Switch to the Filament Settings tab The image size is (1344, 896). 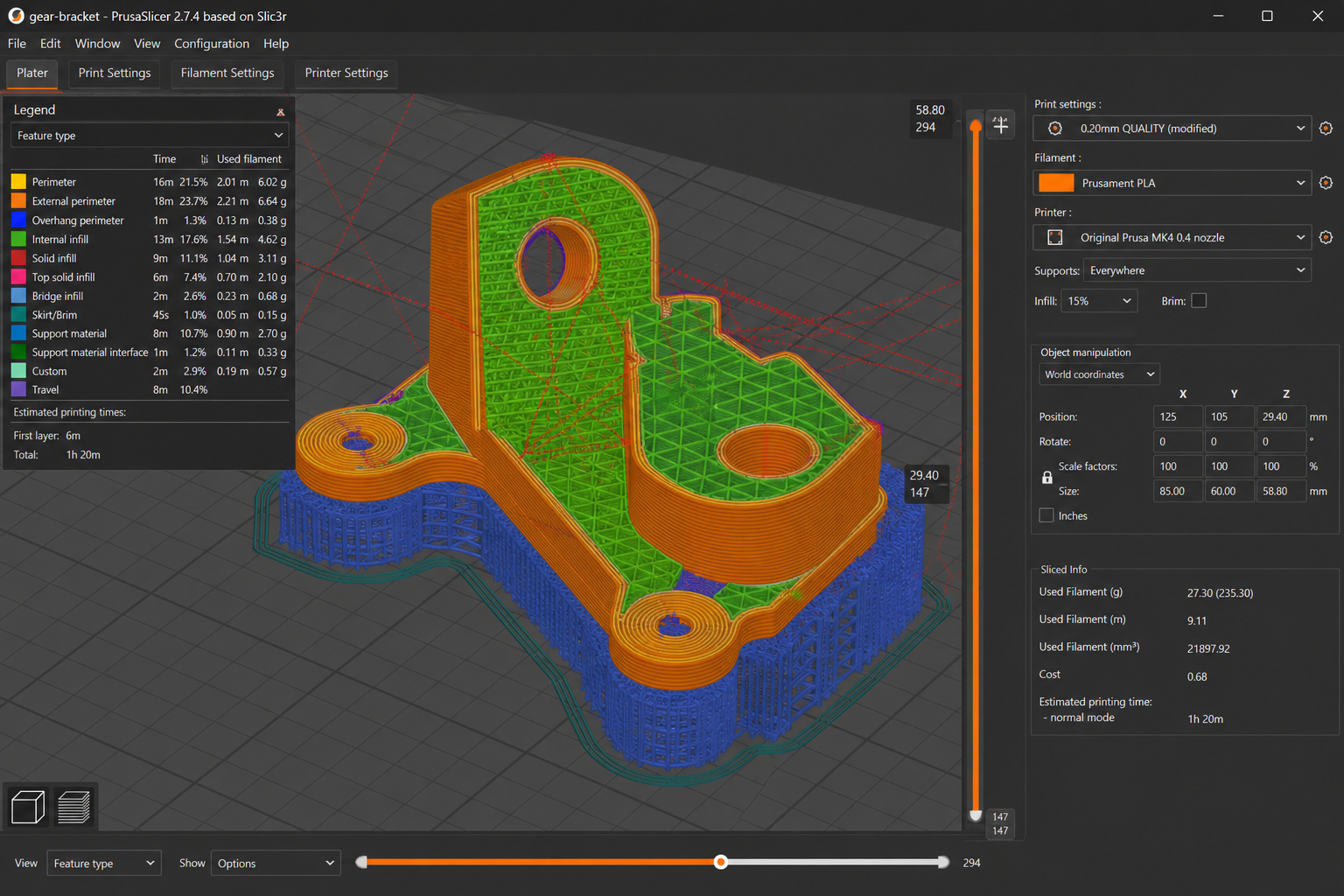(x=227, y=73)
